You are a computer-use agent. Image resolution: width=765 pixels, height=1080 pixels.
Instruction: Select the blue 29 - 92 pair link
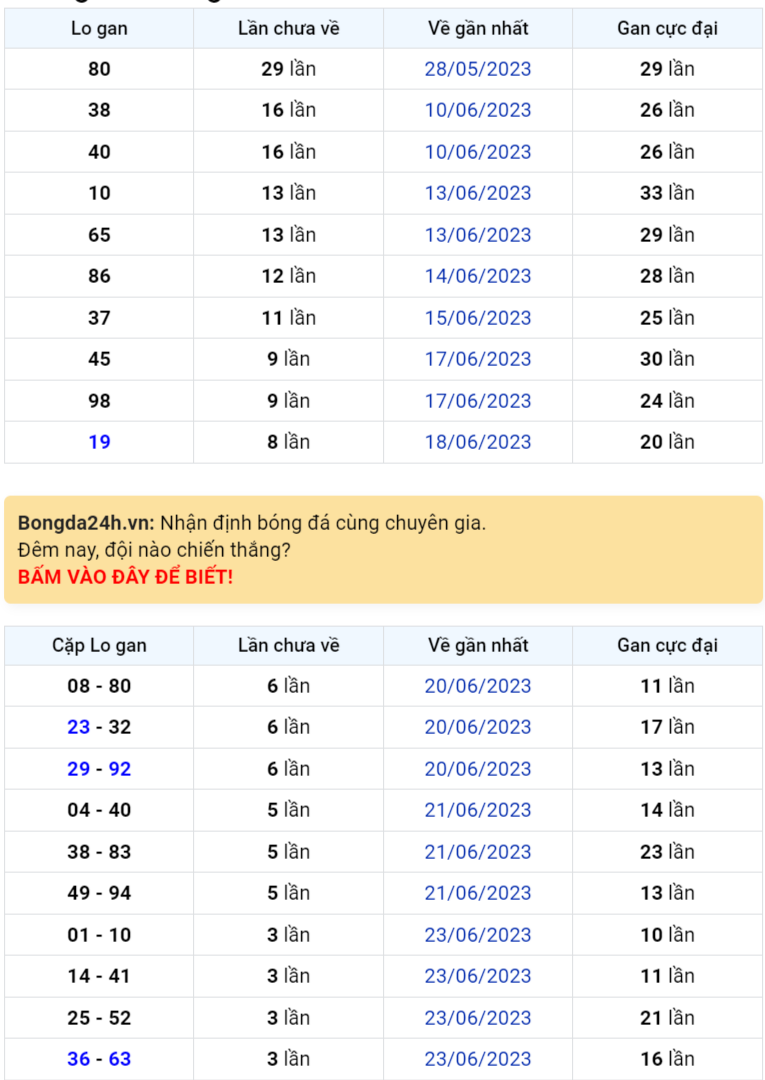pyautogui.click(x=99, y=769)
